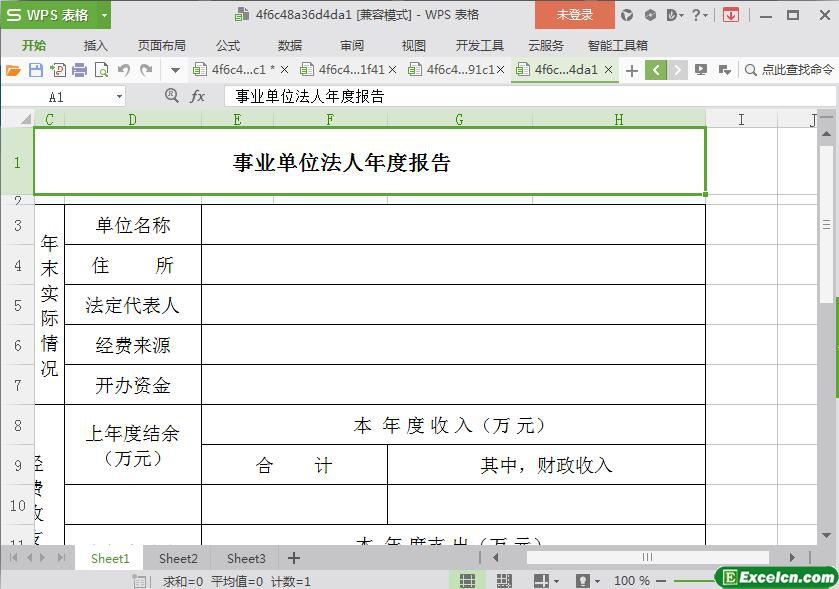
Task: Open the question mark help dropdown
Action: [x=699, y=15]
